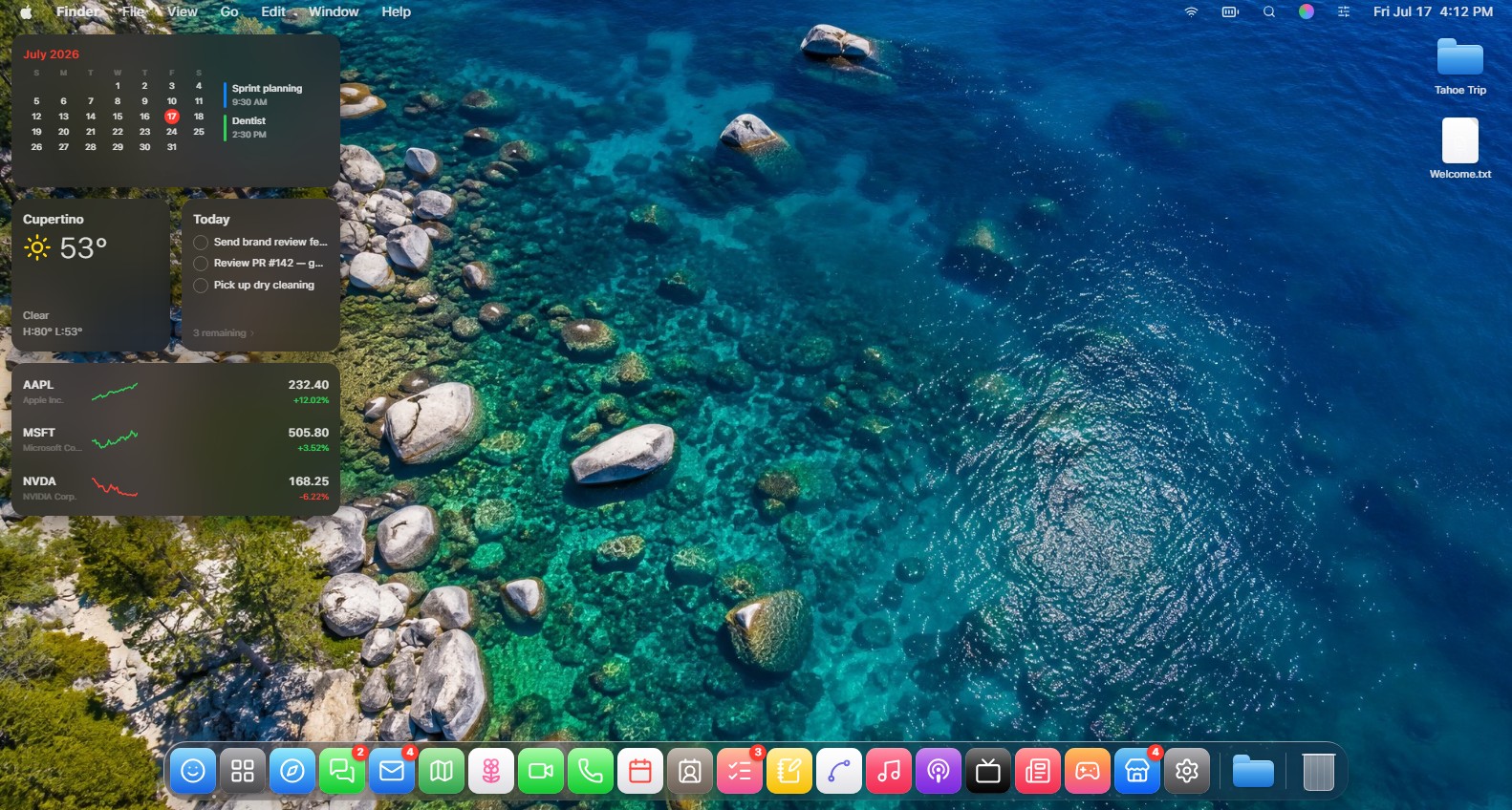Open the View menu
The image size is (1512, 810).
[182, 11]
